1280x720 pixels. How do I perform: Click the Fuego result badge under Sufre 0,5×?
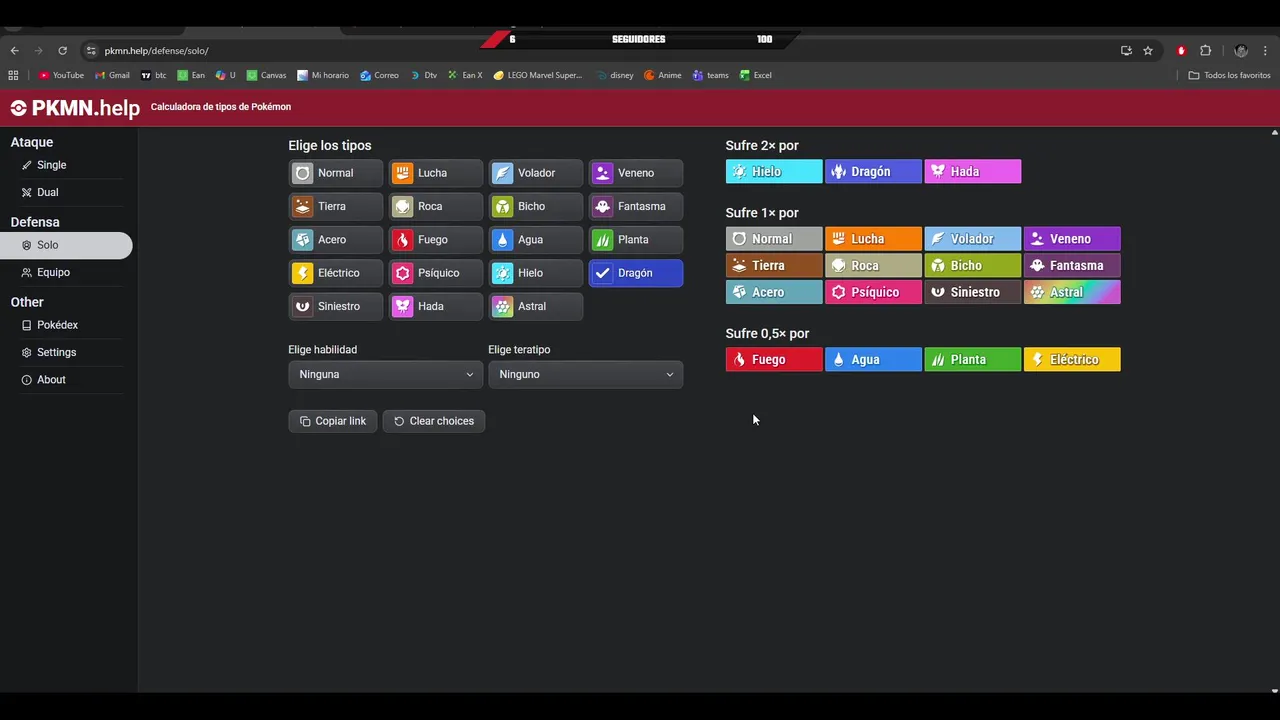pos(774,359)
